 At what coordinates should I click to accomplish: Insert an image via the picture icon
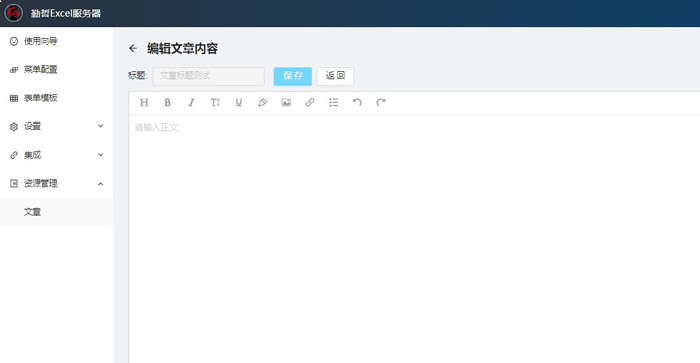point(286,103)
